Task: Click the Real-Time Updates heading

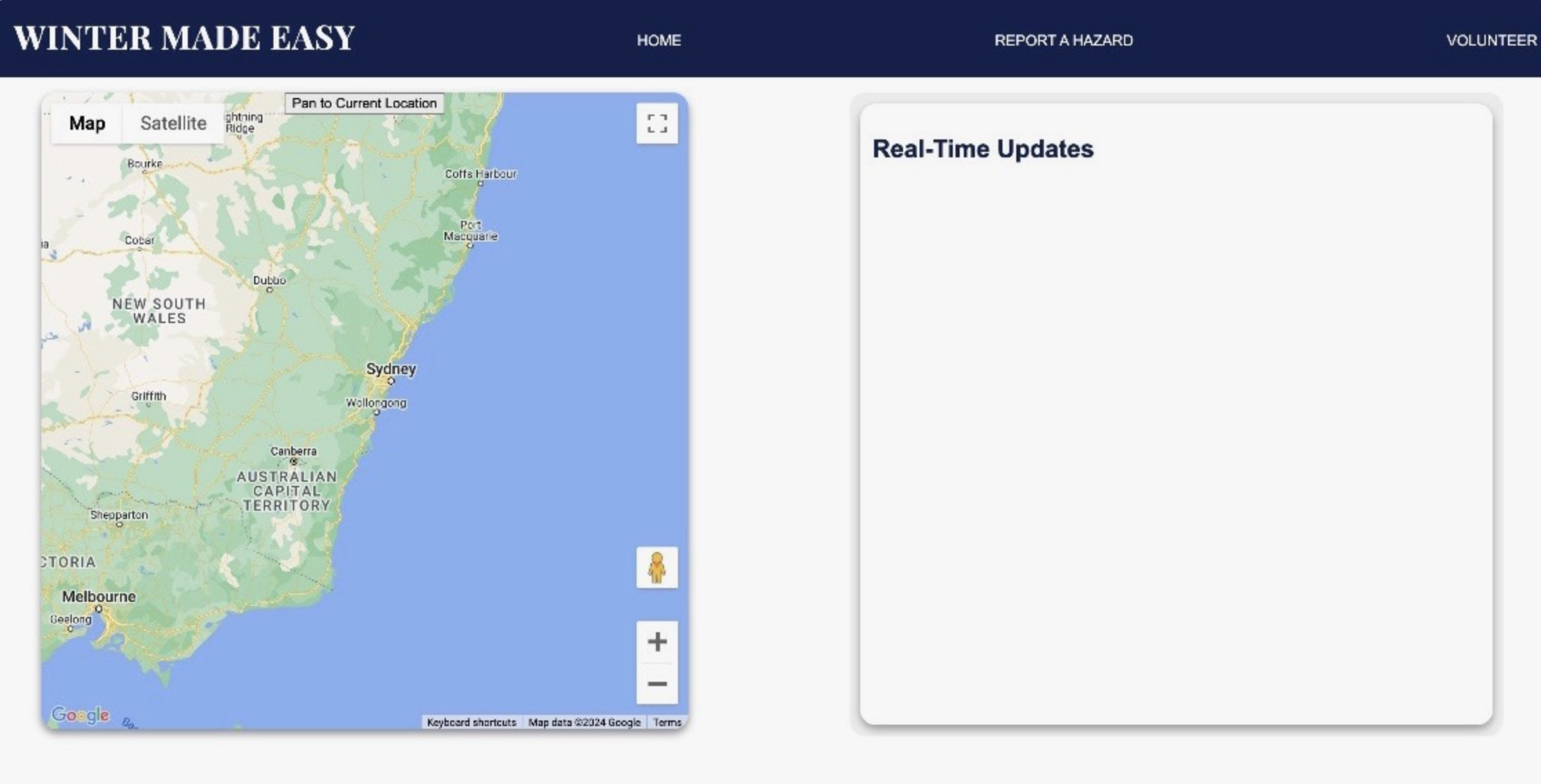Action: tap(982, 149)
